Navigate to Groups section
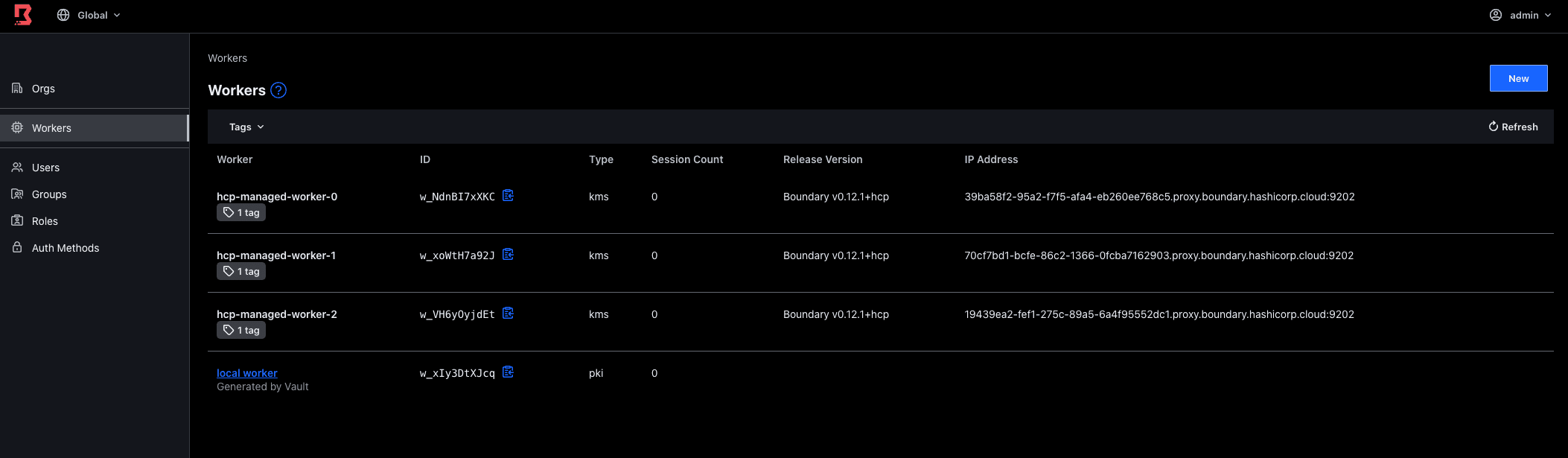The height and width of the screenshot is (458, 1568). pos(49,194)
